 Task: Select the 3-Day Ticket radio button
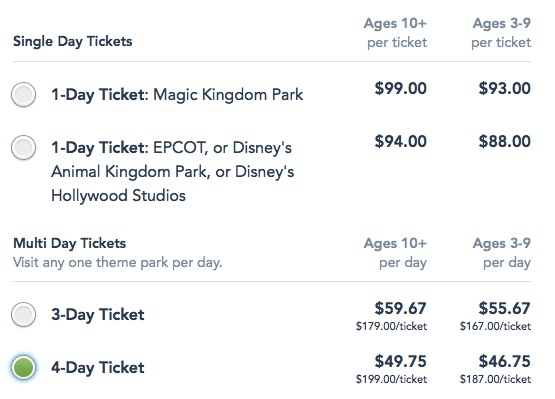[x=23, y=314]
